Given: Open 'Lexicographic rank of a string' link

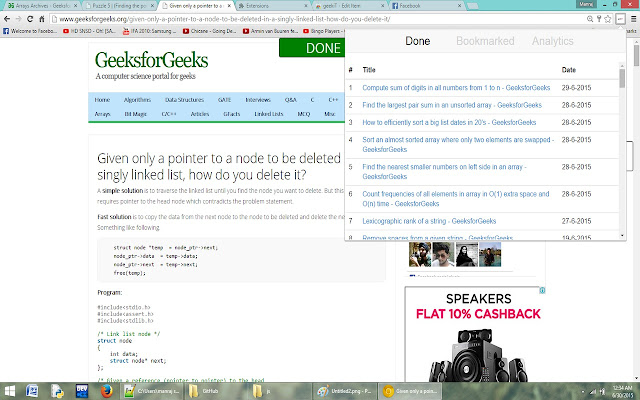Looking at the screenshot, I should coord(429,221).
